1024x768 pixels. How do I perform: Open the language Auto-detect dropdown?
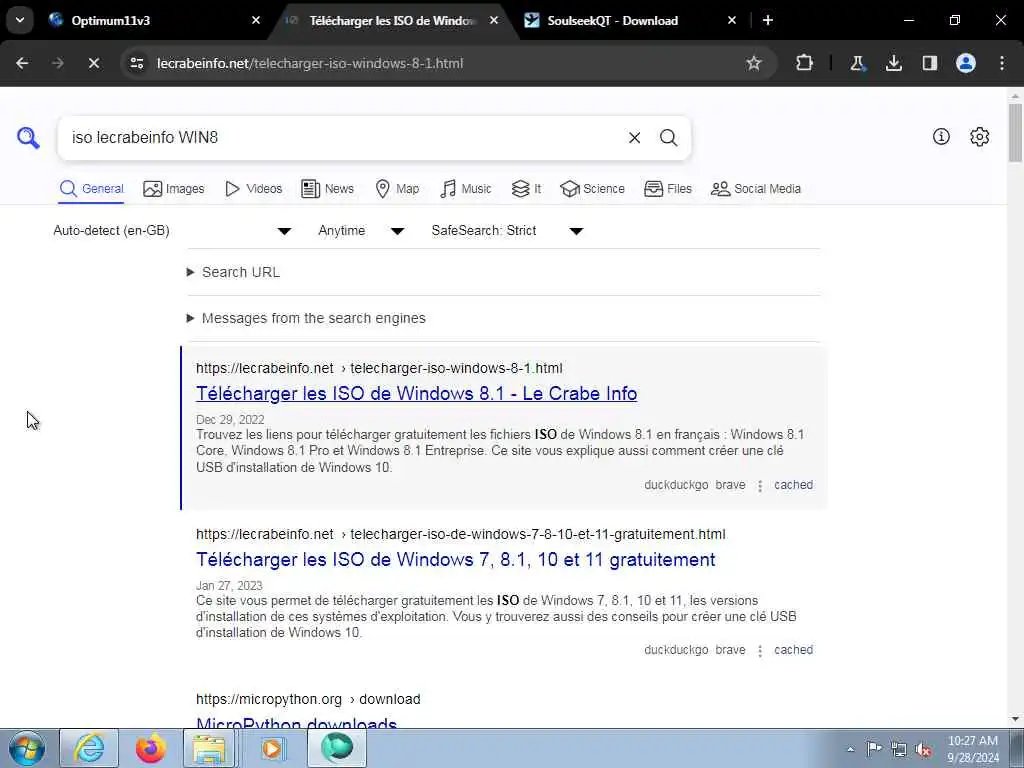tap(172, 231)
